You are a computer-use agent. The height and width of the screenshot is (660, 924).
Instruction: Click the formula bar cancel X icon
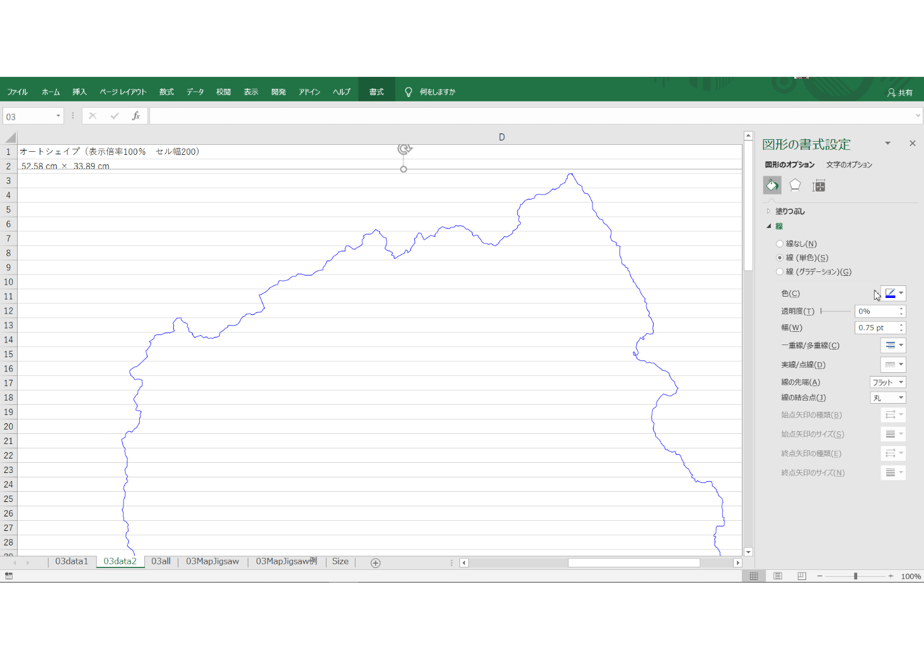coord(93,116)
